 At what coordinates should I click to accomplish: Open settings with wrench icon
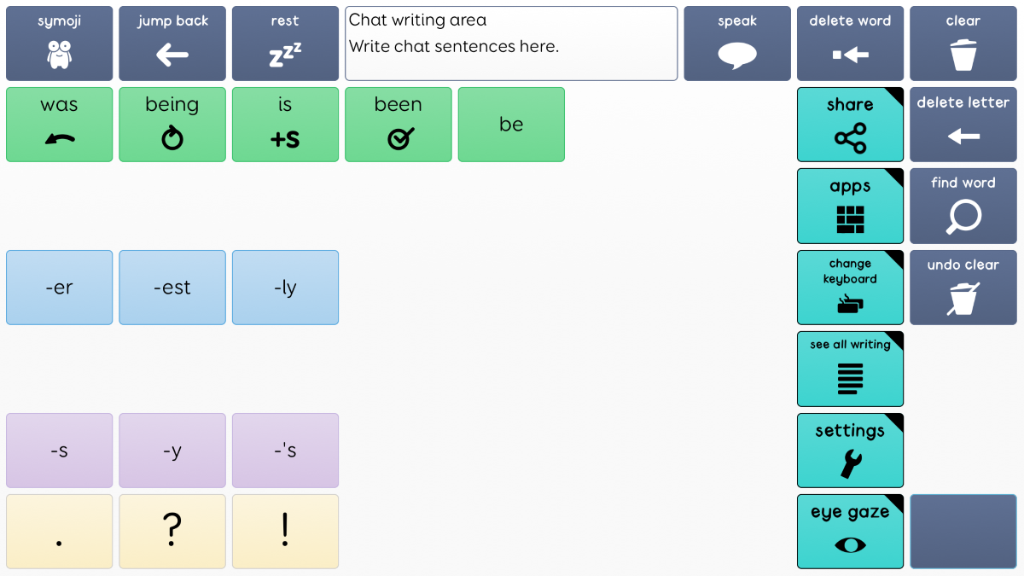click(850, 450)
